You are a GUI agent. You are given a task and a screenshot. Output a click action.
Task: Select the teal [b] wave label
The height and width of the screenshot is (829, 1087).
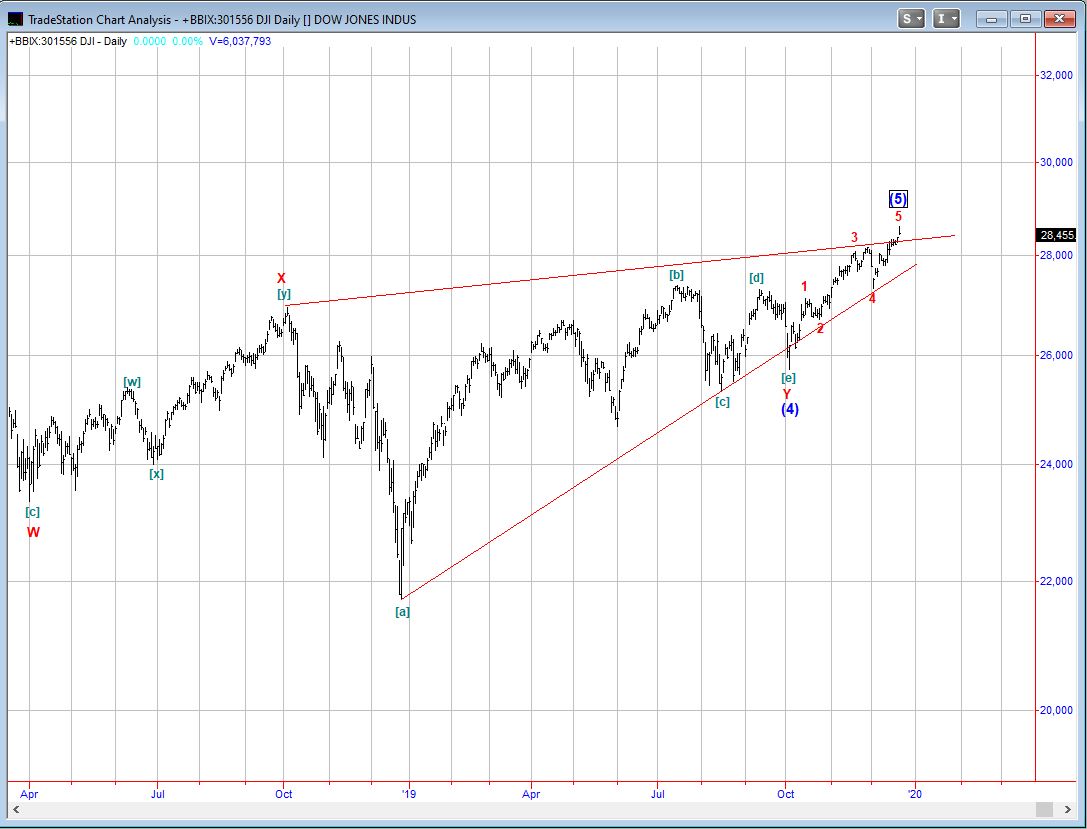677,274
